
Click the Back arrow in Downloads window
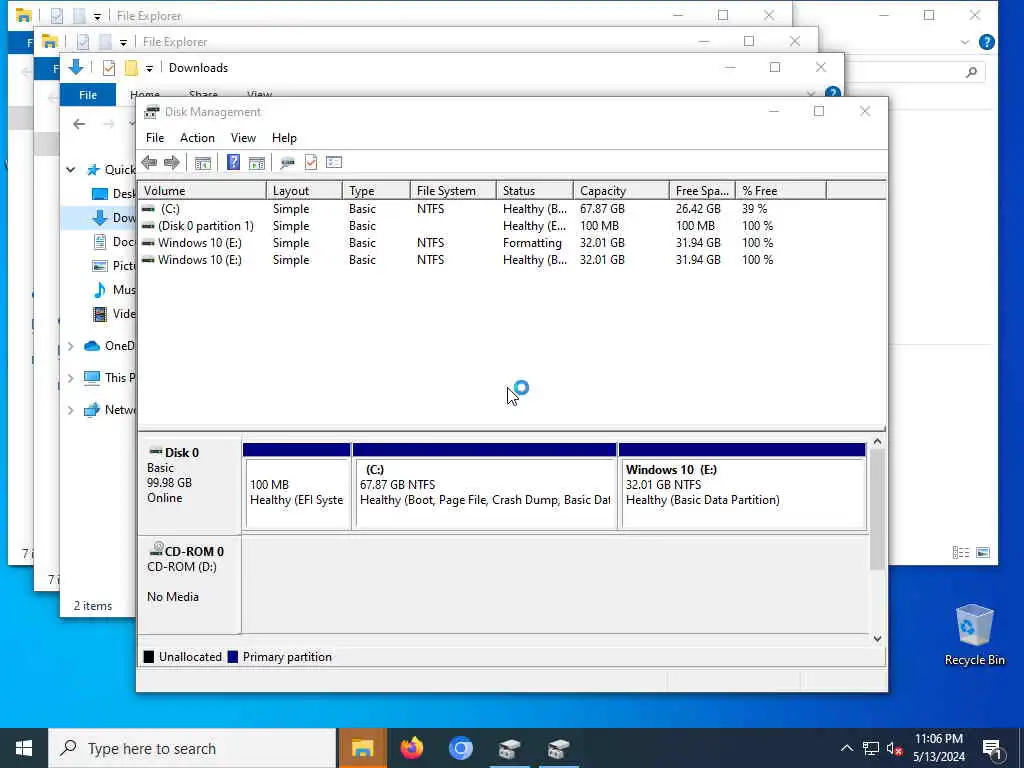point(79,124)
